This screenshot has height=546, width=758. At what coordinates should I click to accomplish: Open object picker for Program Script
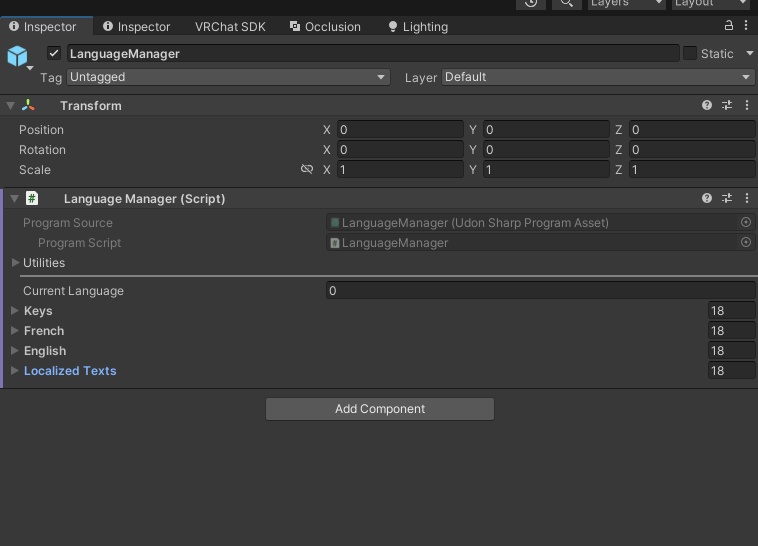tap(746, 242)
